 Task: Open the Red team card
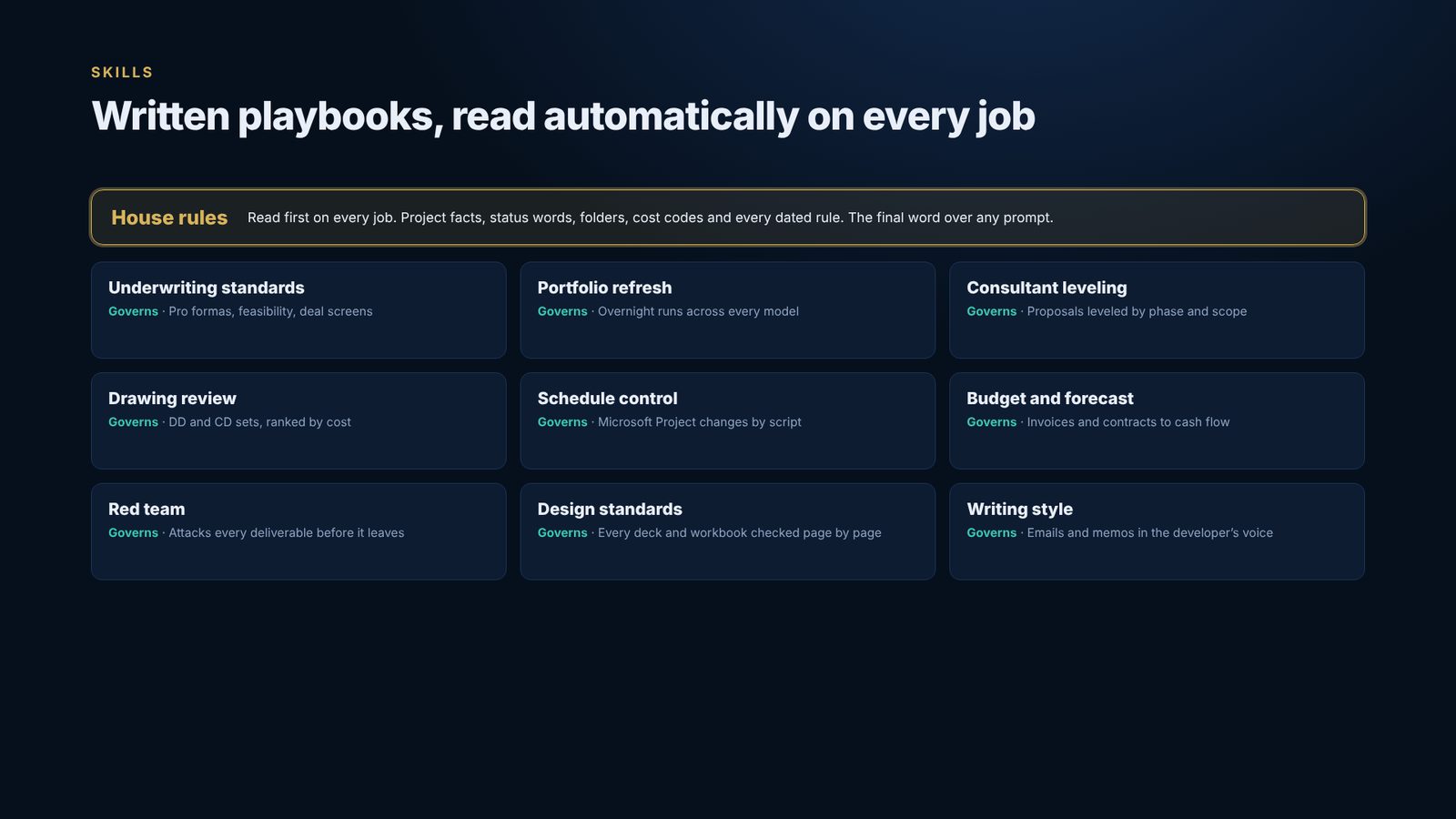pos(298,531)
